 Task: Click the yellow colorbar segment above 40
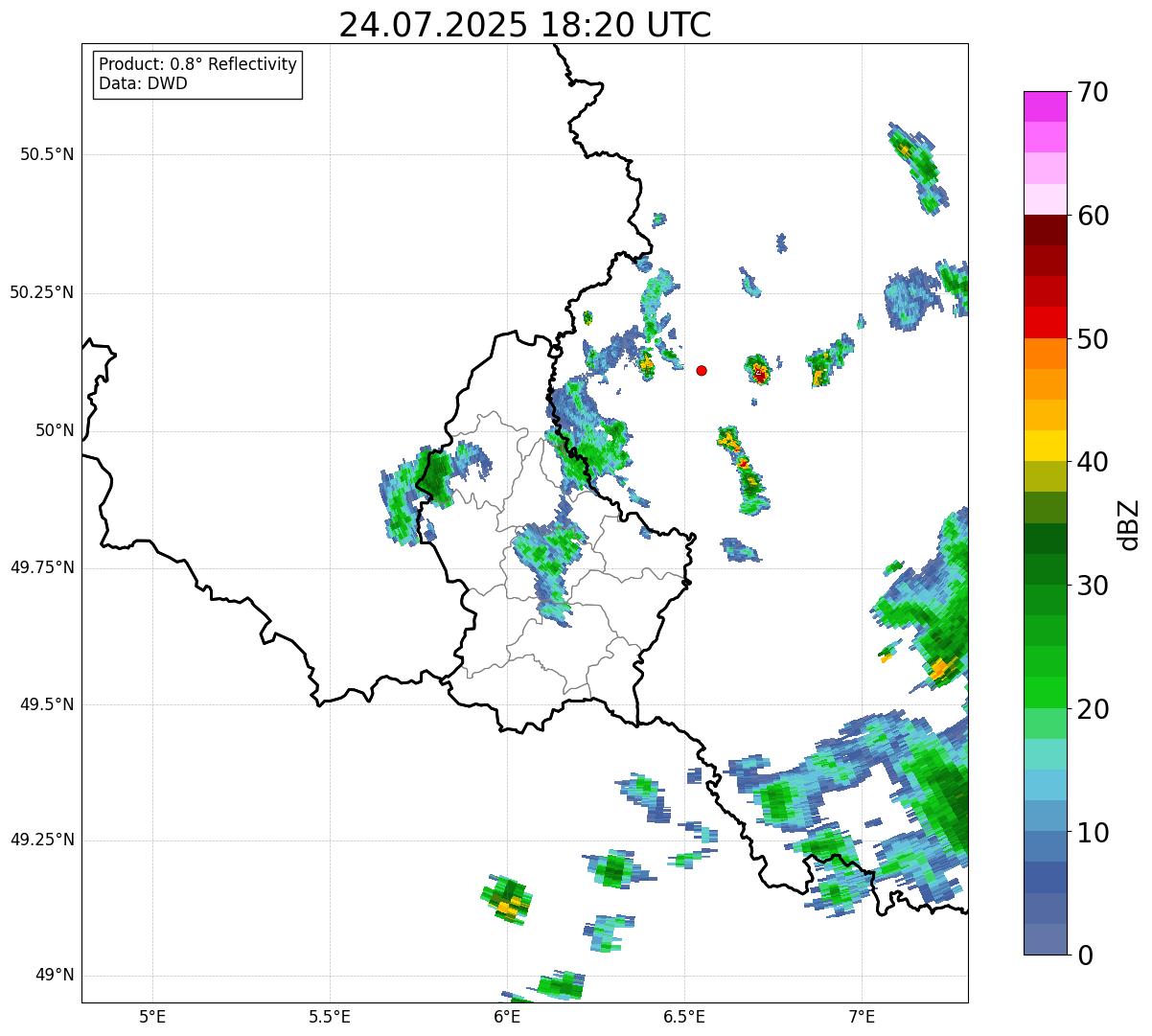click(1045, 447)
